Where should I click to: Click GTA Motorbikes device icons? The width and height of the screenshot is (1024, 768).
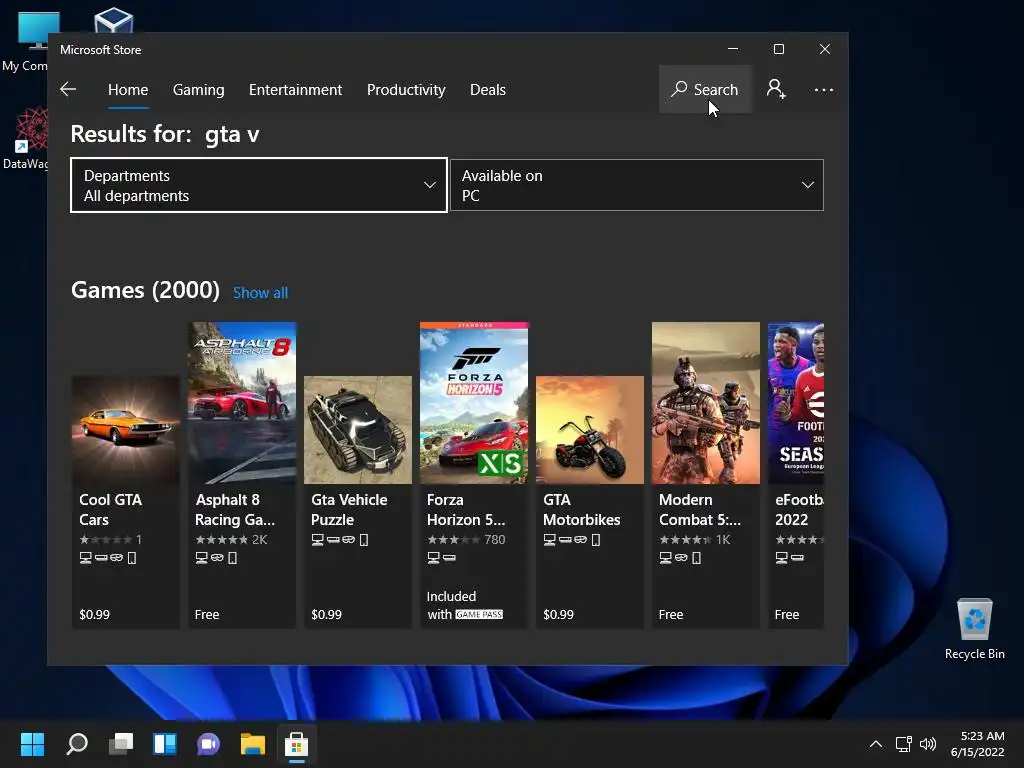pos(571,539)
